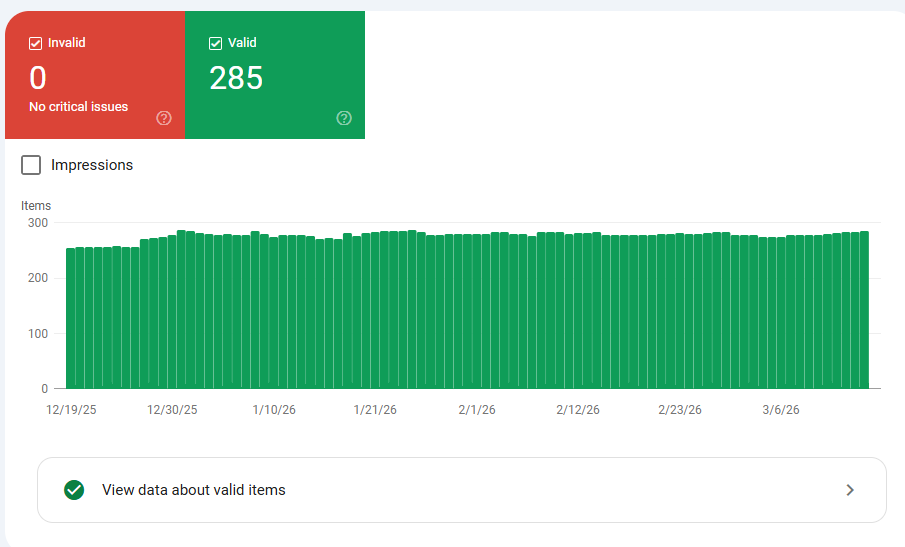The height and width of the screenshot is (547, 905).
Task: Click the 12/19/25 date label
Action: [x=71, y=410]
